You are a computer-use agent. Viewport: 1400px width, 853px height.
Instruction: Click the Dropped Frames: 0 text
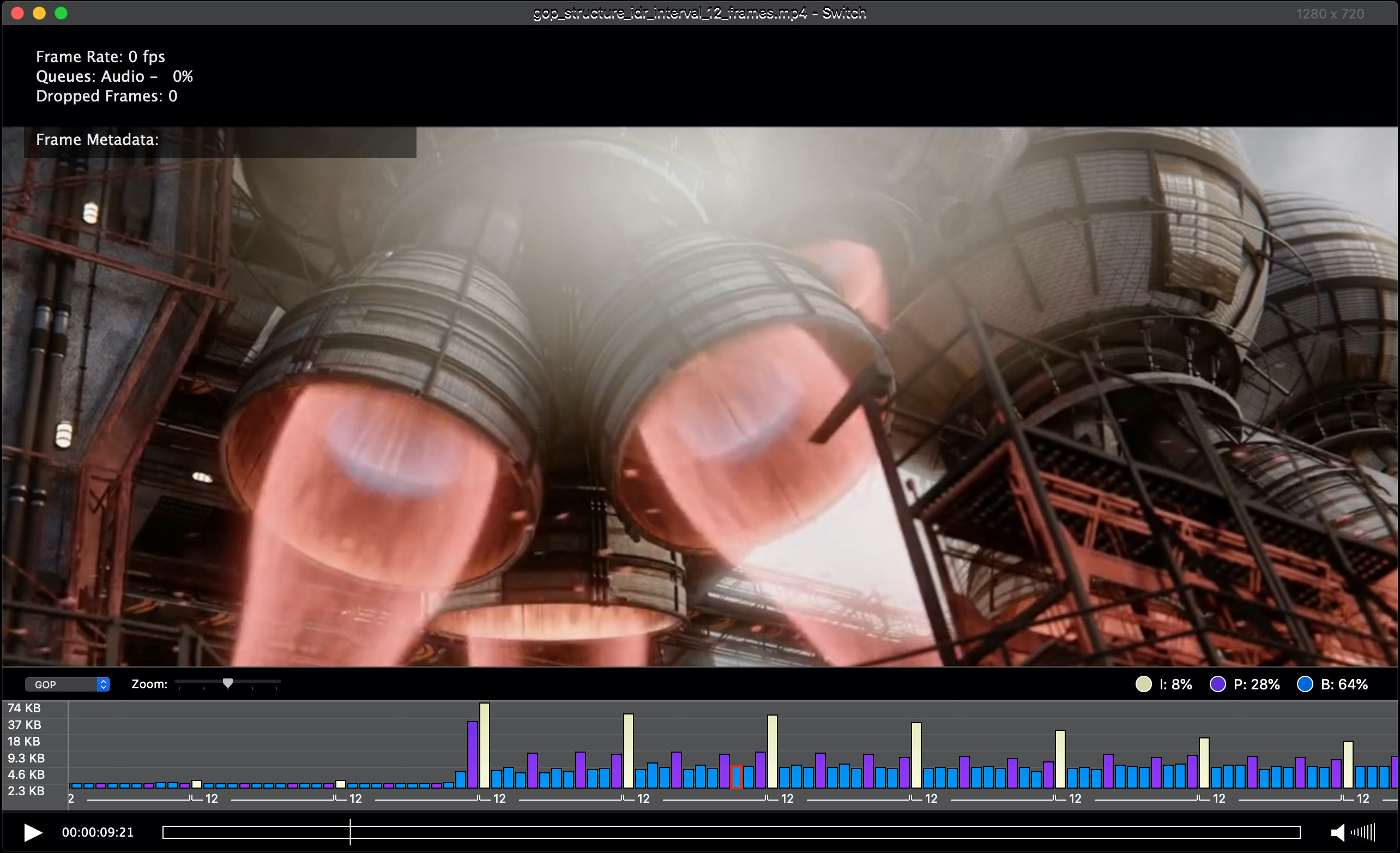pos(107,96)
